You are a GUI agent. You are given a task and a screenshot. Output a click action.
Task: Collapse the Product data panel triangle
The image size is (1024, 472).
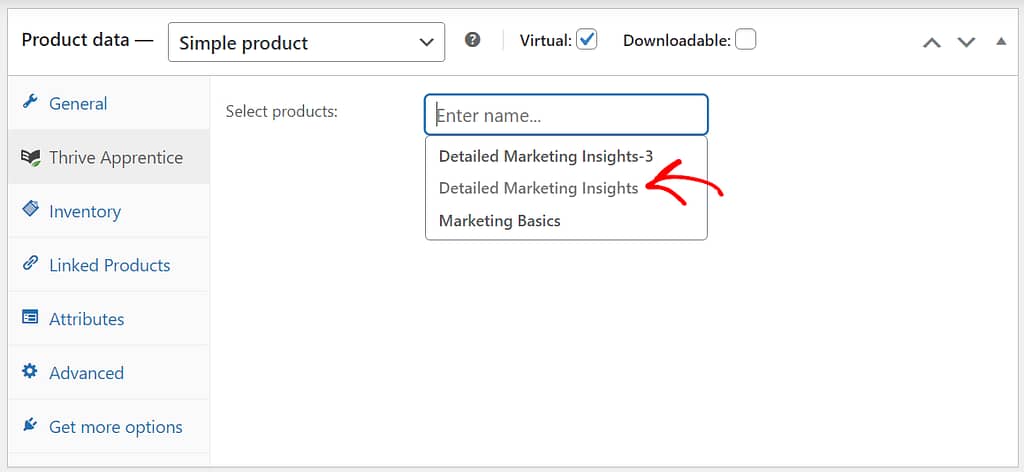click(1001, 41)
